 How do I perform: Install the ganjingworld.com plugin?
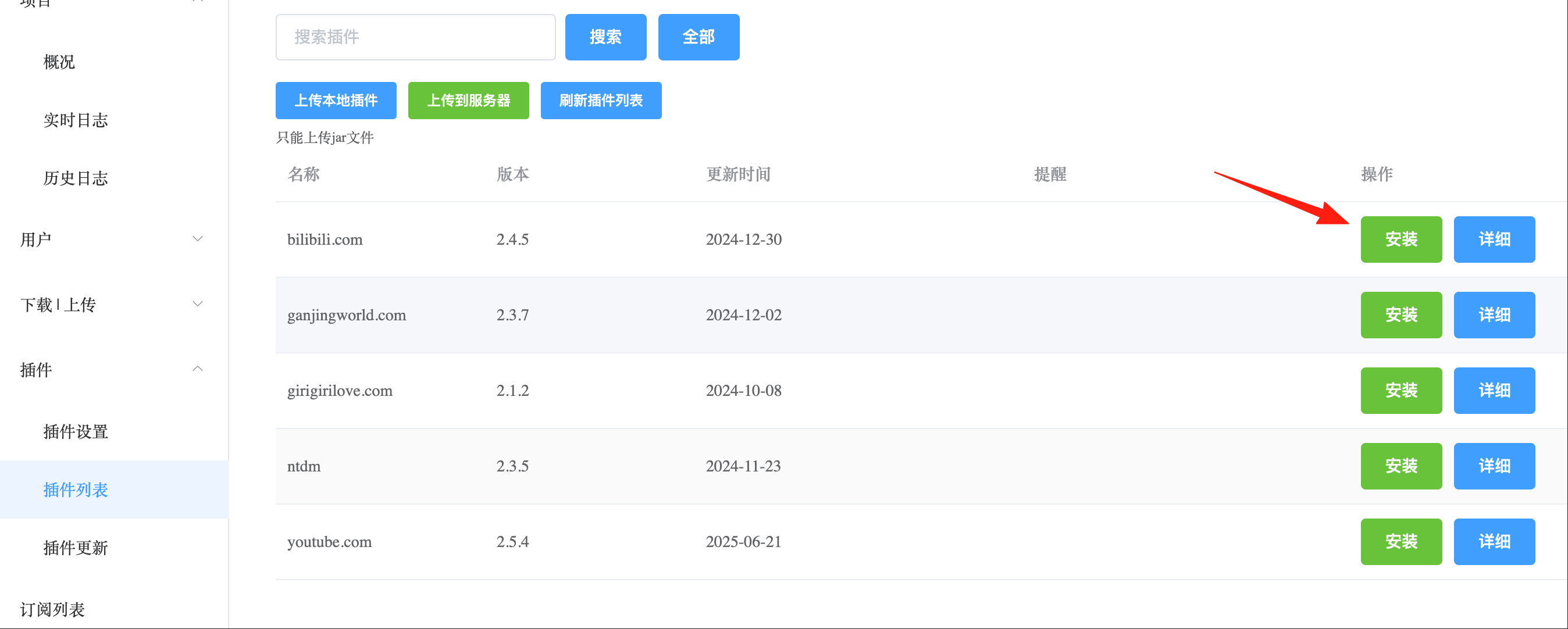coord(1401,315)
